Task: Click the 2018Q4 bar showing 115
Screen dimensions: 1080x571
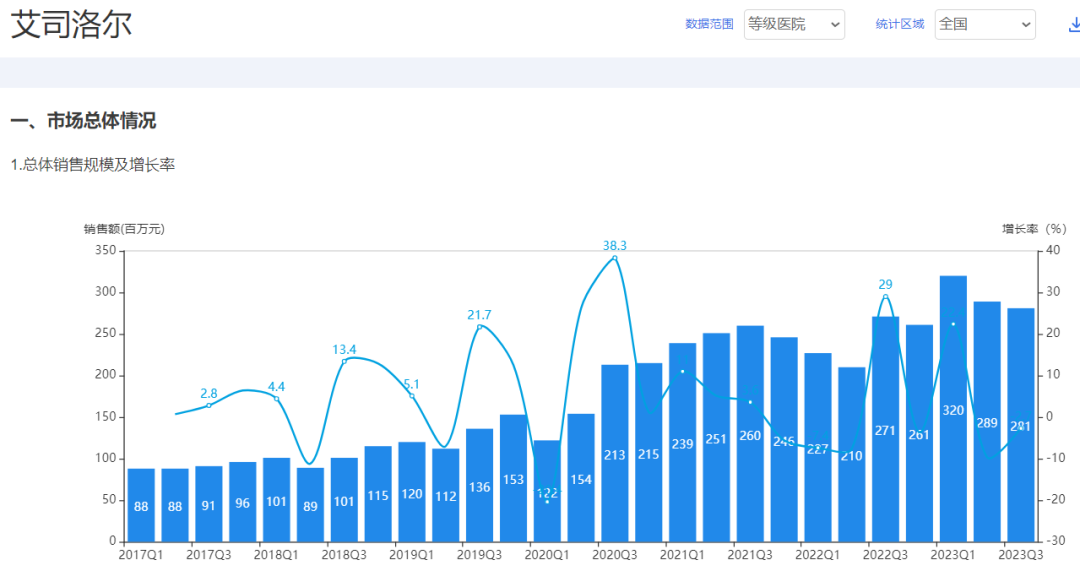Action: pos(378,494)
